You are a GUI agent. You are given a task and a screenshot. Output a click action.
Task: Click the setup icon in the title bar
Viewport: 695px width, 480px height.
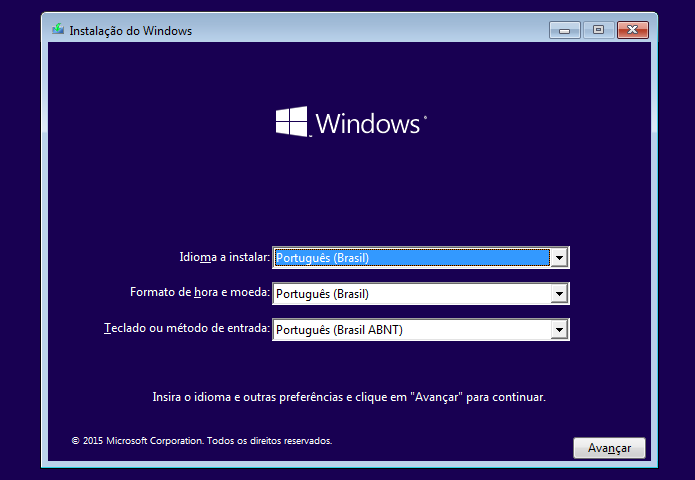point(58,30)
